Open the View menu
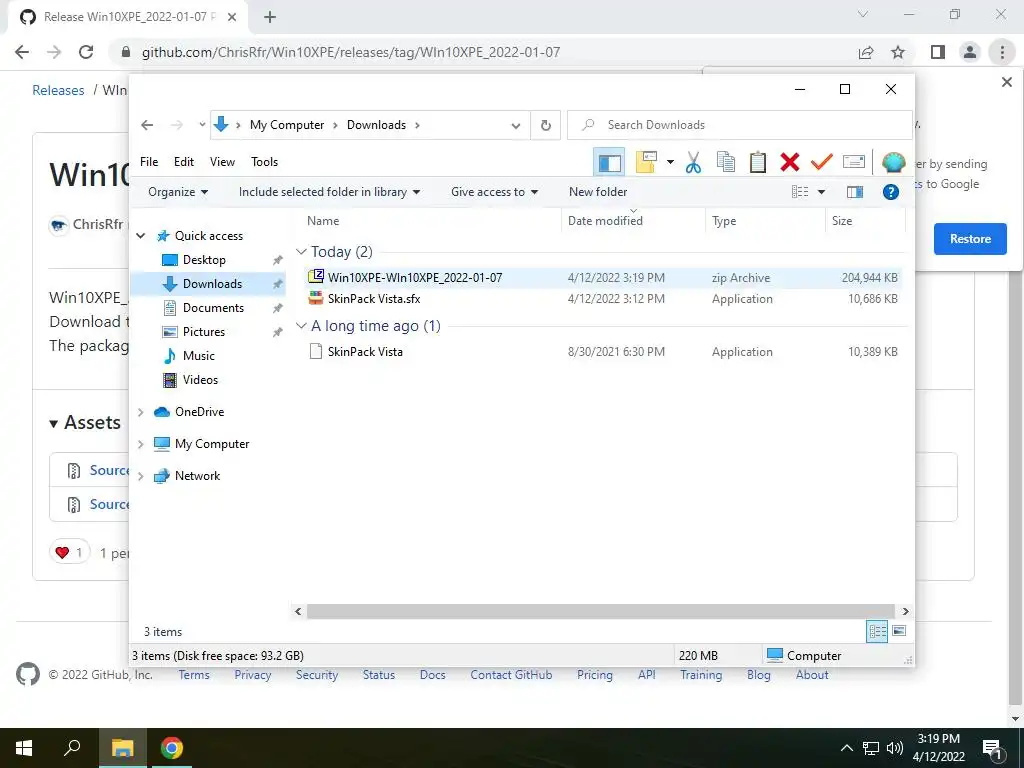 coord(222,162)
